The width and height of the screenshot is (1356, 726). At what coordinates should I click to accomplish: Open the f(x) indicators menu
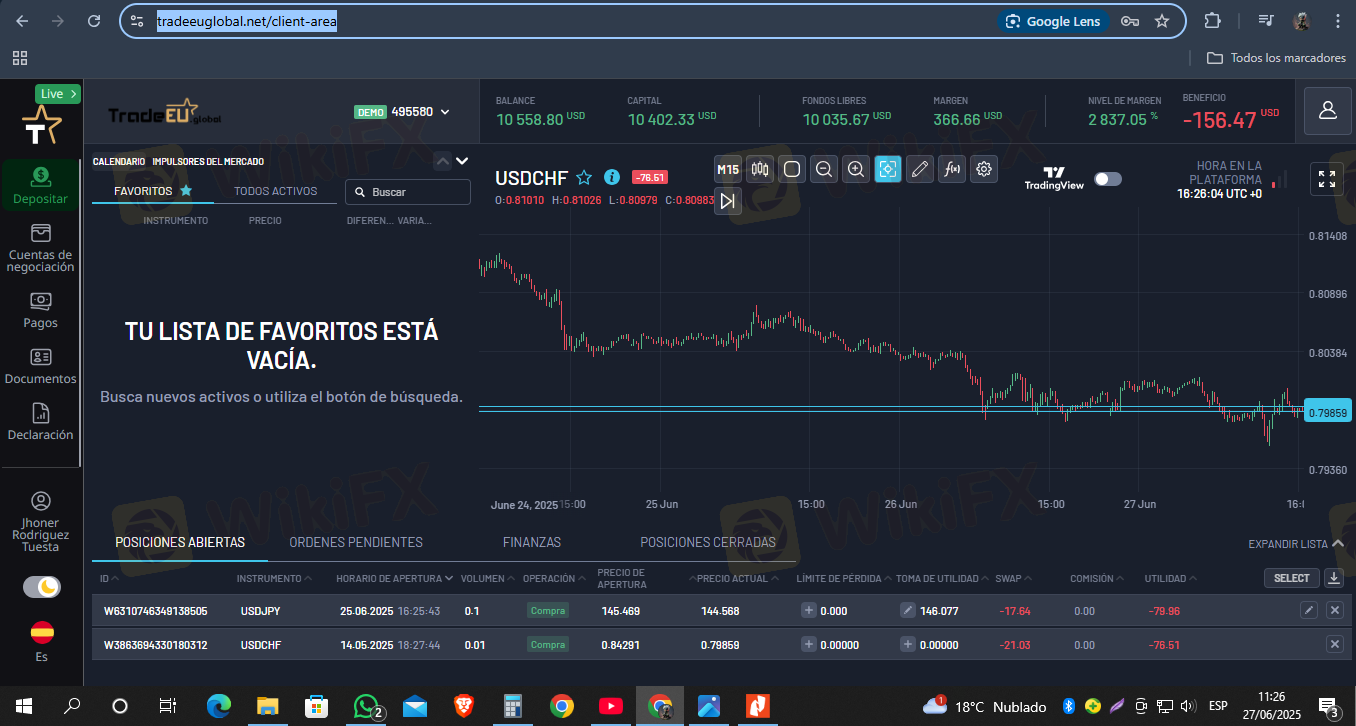[952, 169]
